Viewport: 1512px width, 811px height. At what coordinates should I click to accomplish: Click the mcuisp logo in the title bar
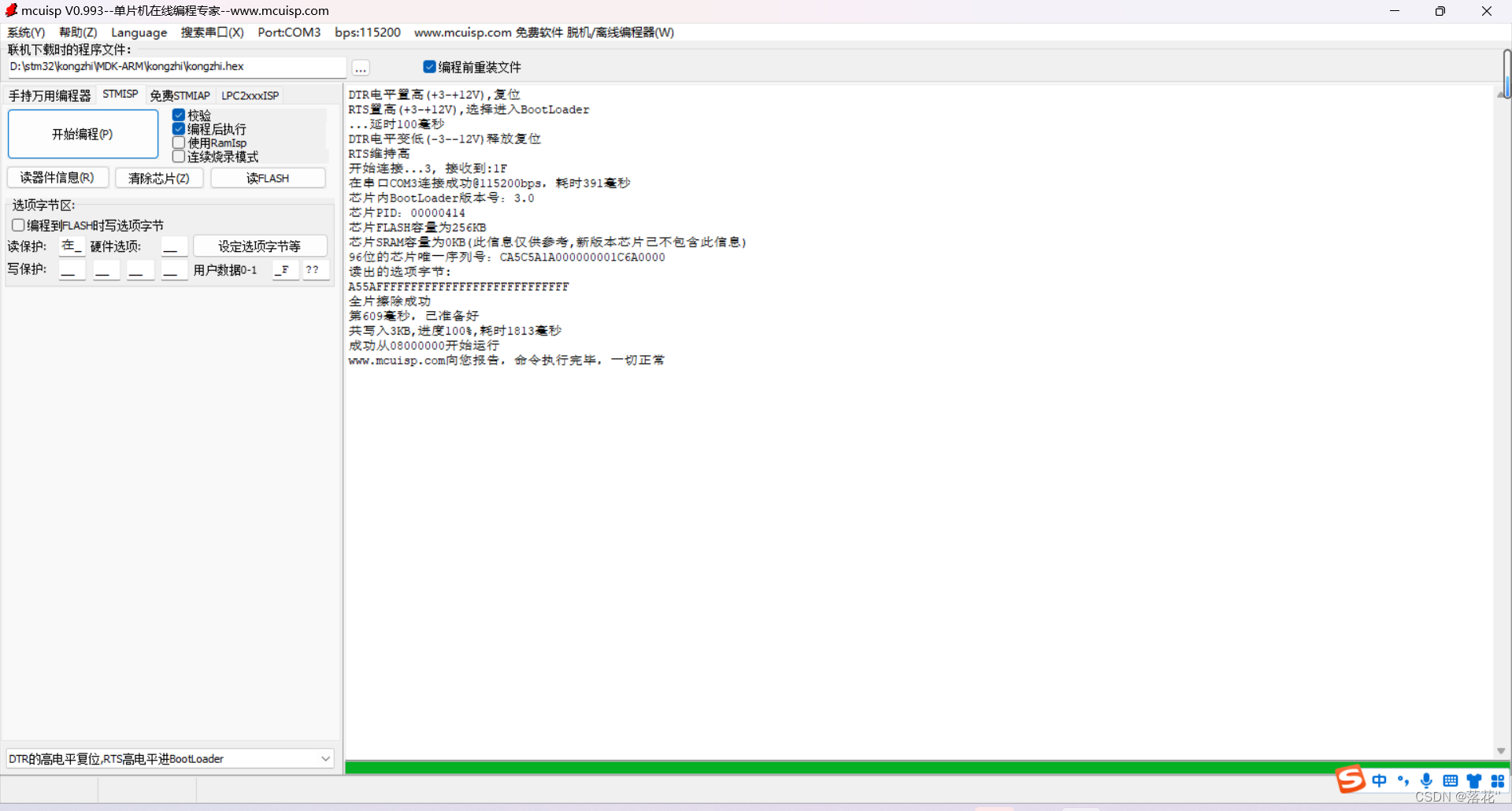pos(11,10)
